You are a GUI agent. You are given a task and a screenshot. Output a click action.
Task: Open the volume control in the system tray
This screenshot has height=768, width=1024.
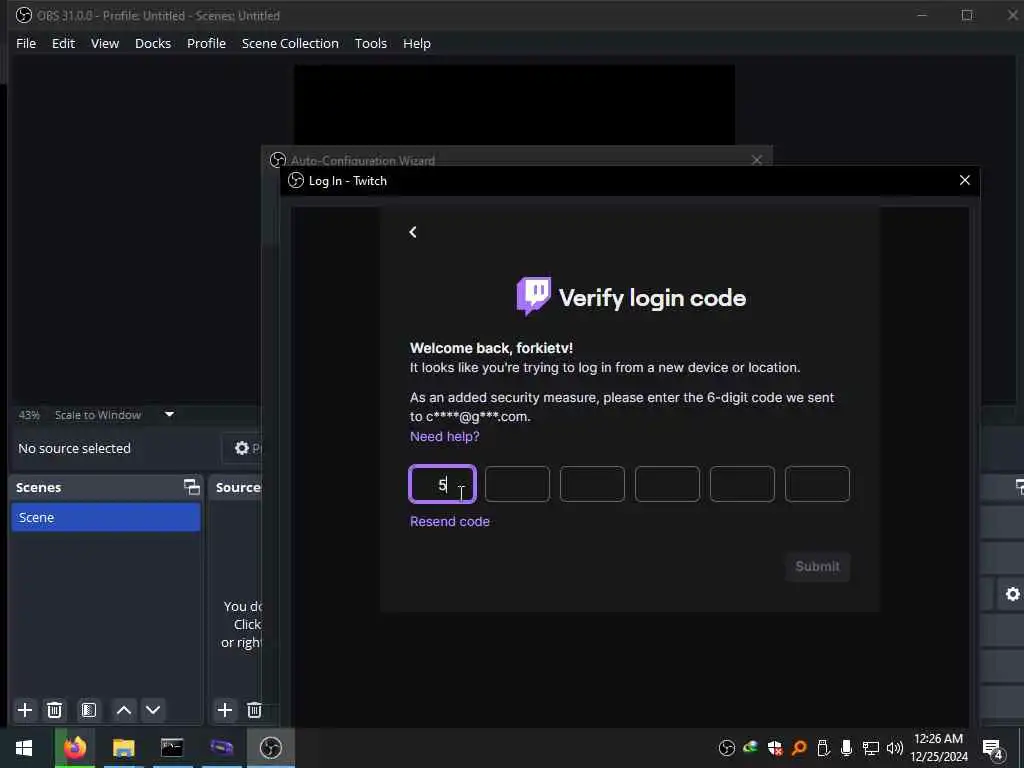895,748
